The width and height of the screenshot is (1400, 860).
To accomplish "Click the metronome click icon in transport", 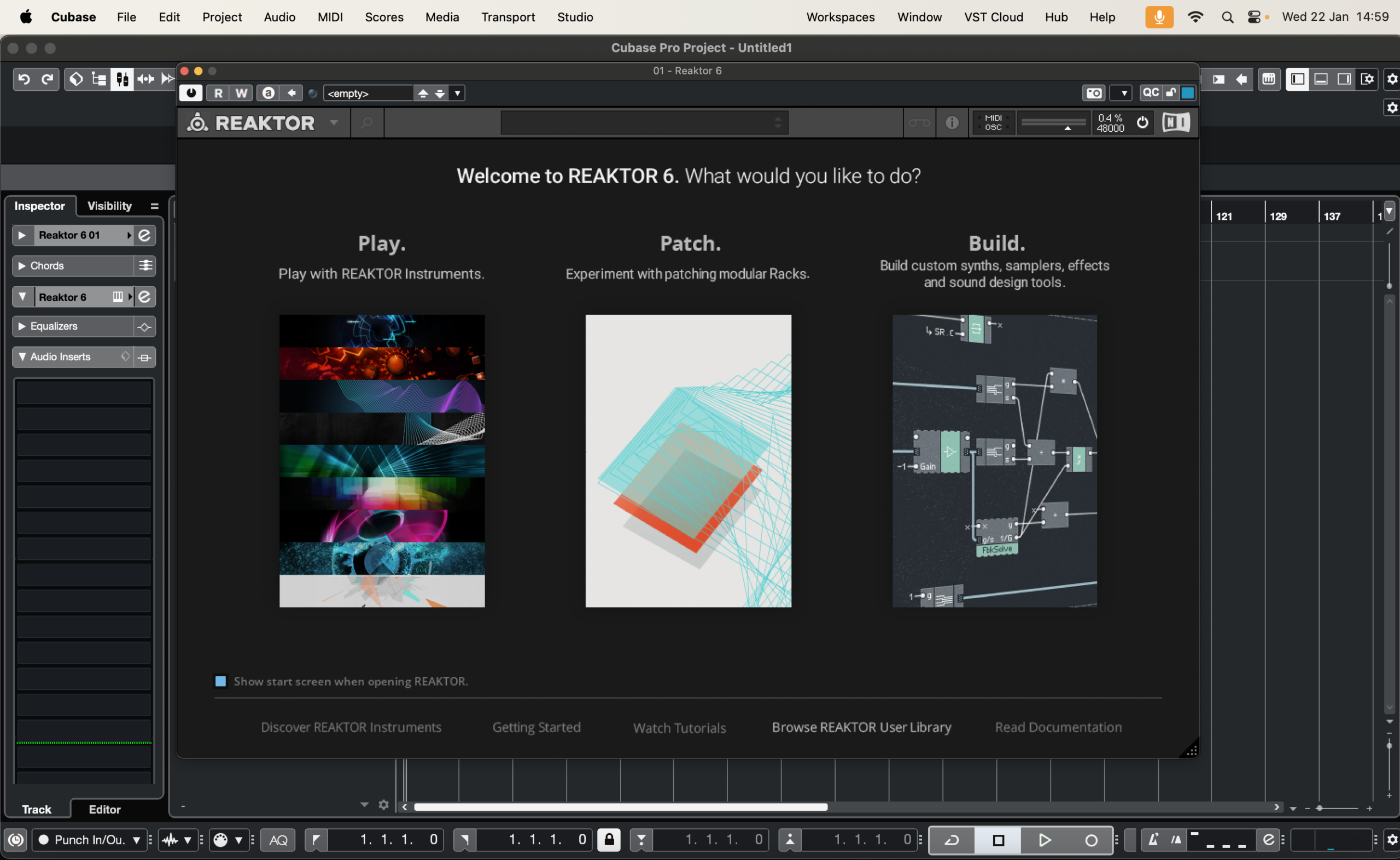I will [1153, 840].
